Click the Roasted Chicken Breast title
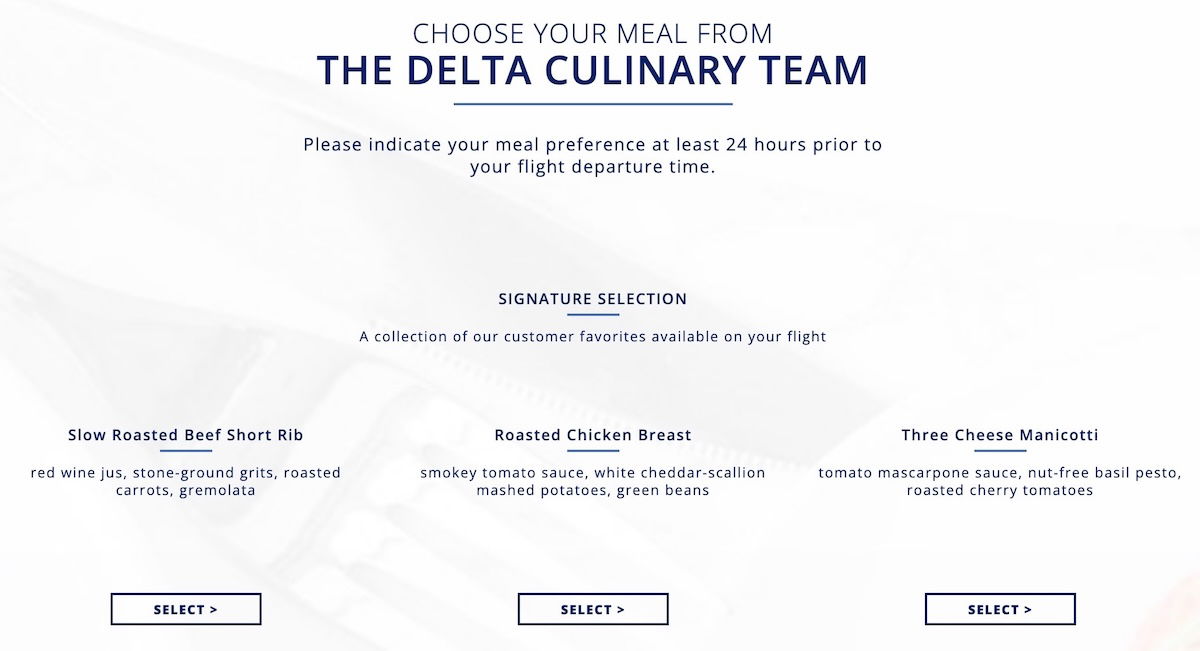Screen dimensions: 1200x651 click(x=593, y=435)
